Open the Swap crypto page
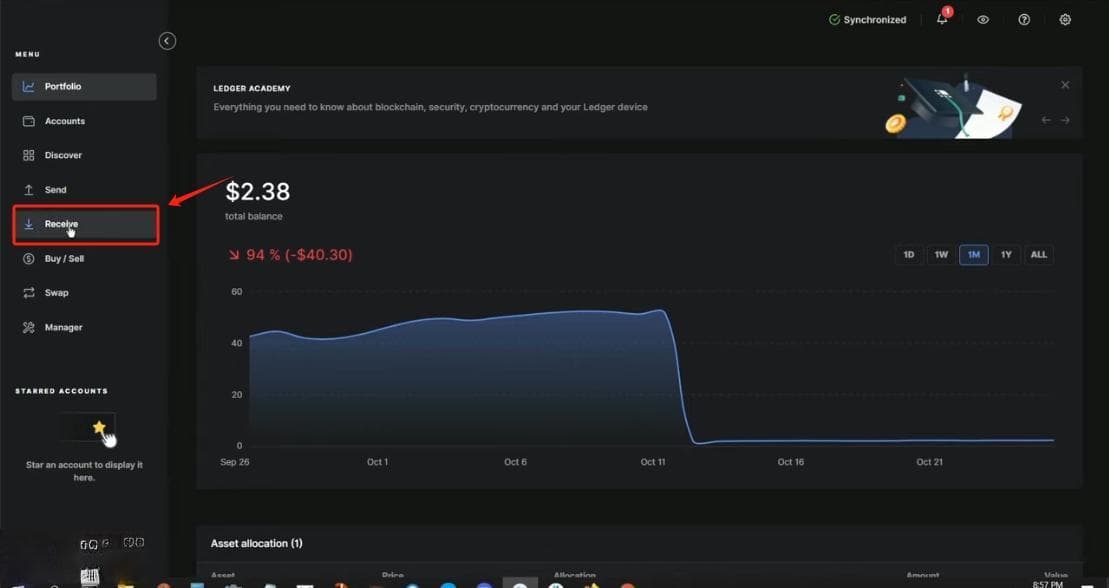Image resolution: width=1109 pixels, height=588 pixels. pyautogui.click(x=84, y=293)
